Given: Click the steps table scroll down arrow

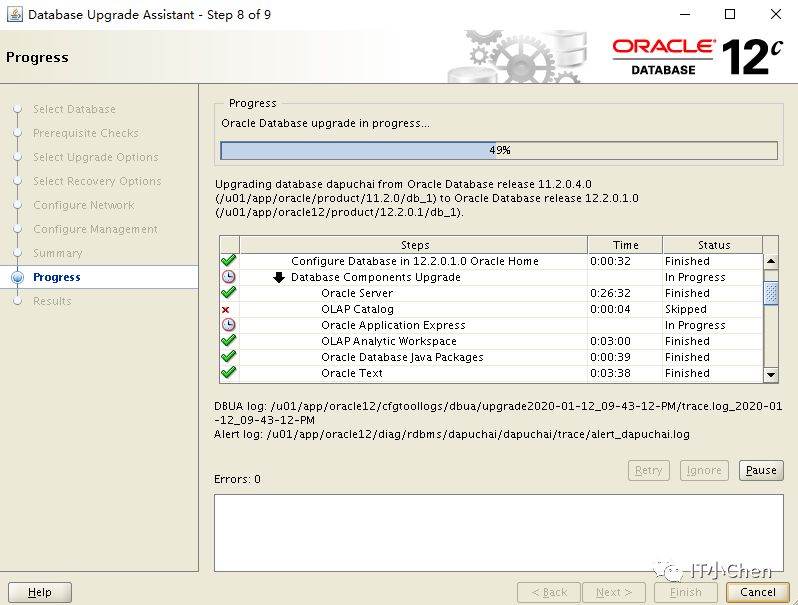Looking at the screenshot, I should 771,375.
